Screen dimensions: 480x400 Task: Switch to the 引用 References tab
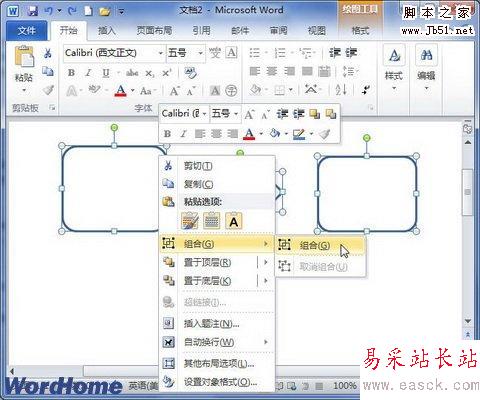[x=202, y=31]
